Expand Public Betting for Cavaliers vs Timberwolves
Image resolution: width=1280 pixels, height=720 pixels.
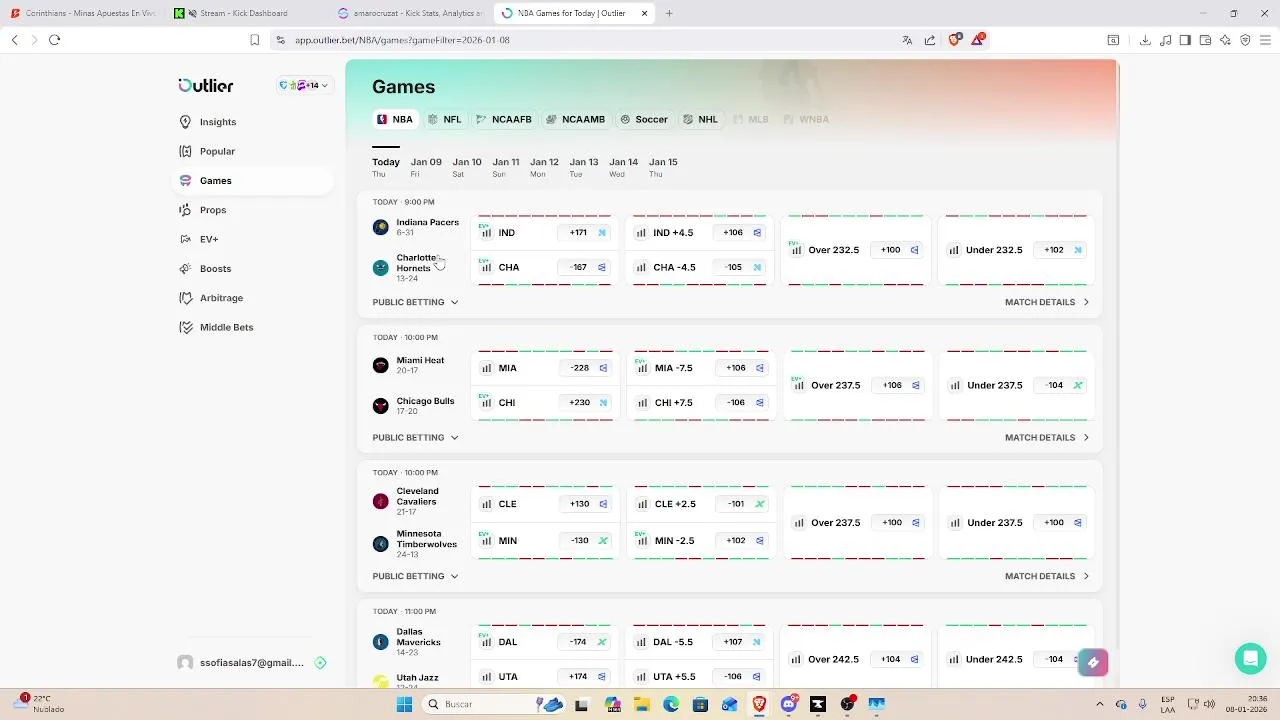(415, 576)
